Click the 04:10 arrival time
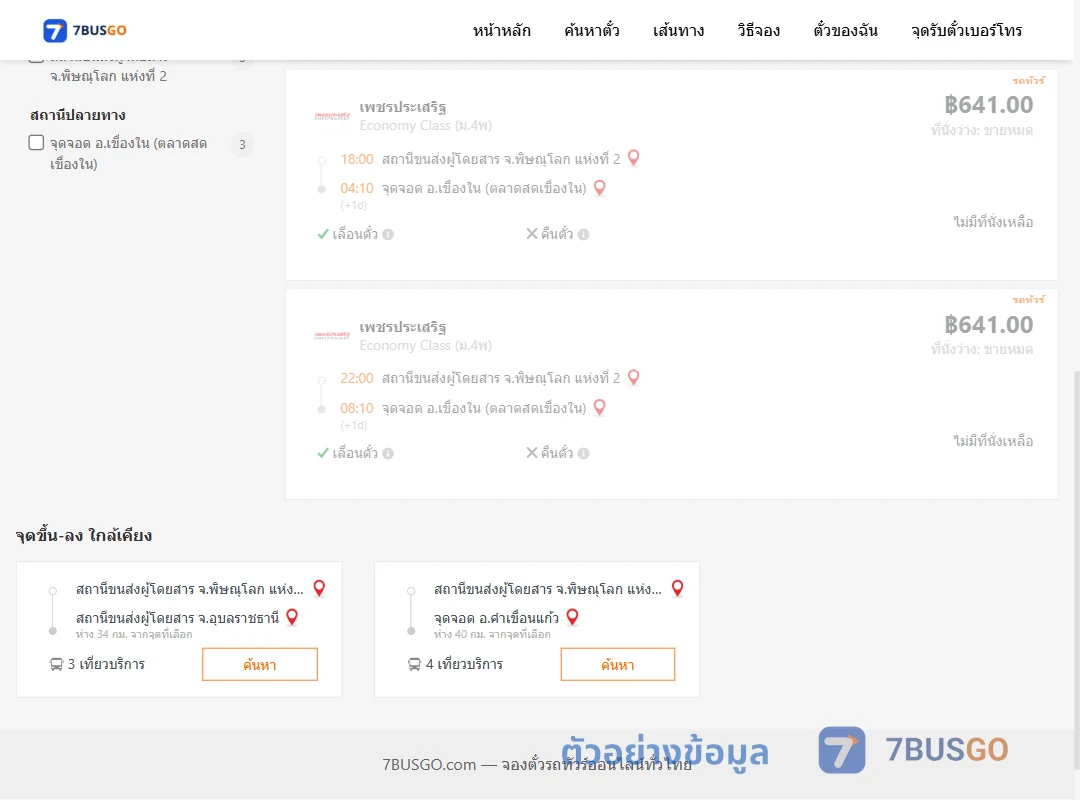The height and width of the screenshot is (800, 1080). coord(357,188)
